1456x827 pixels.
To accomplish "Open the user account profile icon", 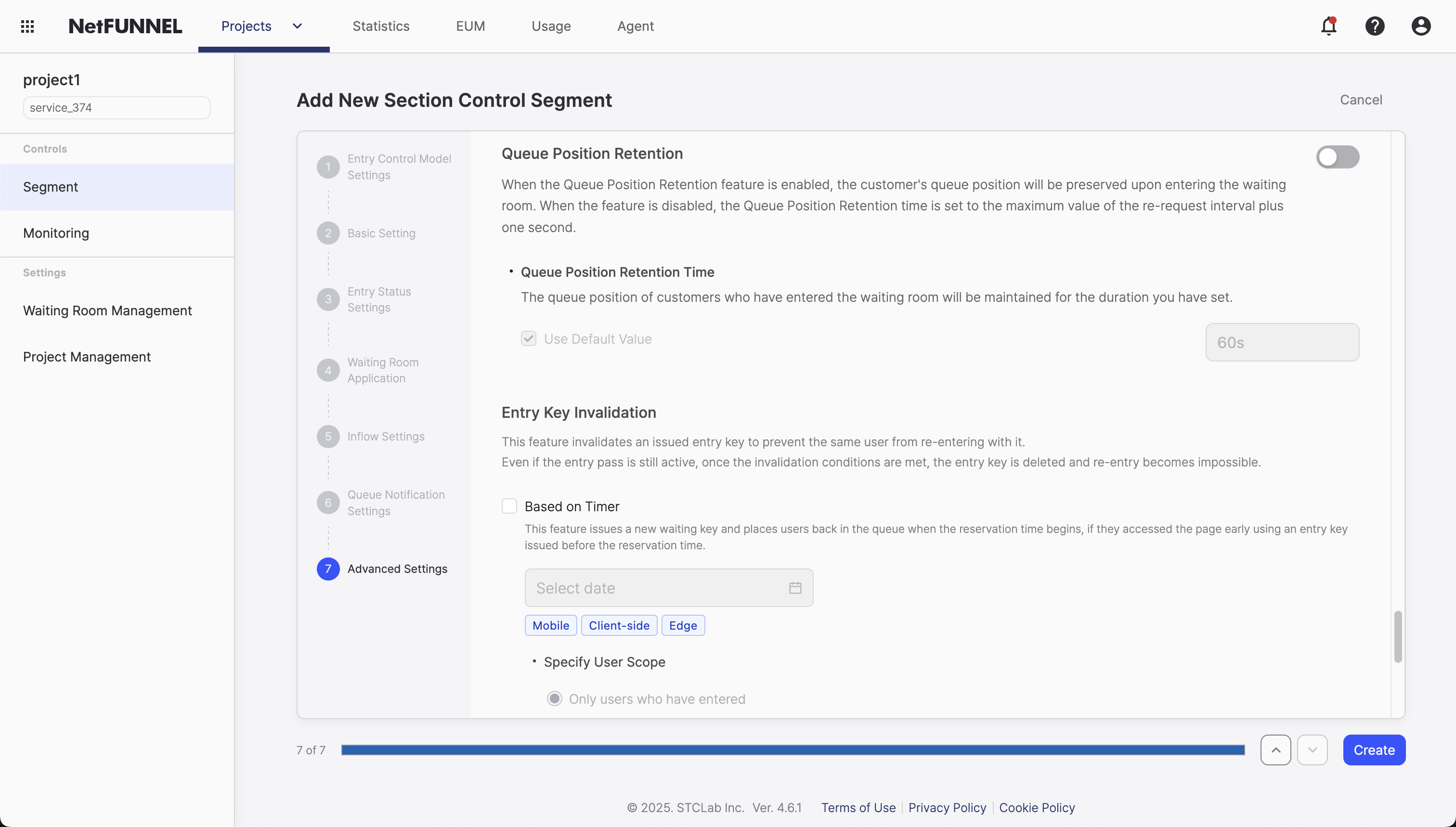I will tap(1421, 26).
